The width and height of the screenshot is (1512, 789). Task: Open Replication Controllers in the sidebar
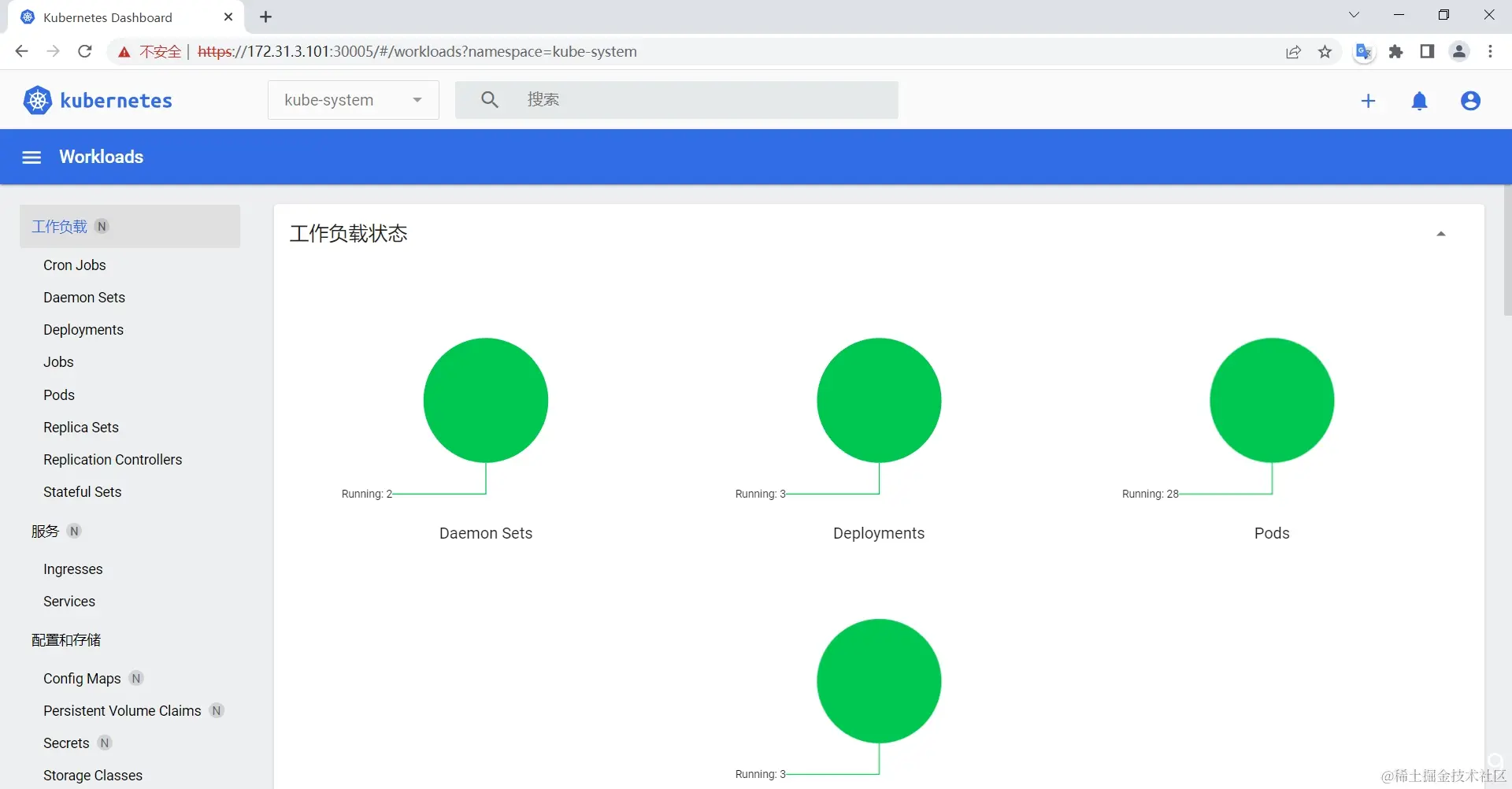[113, 460]
